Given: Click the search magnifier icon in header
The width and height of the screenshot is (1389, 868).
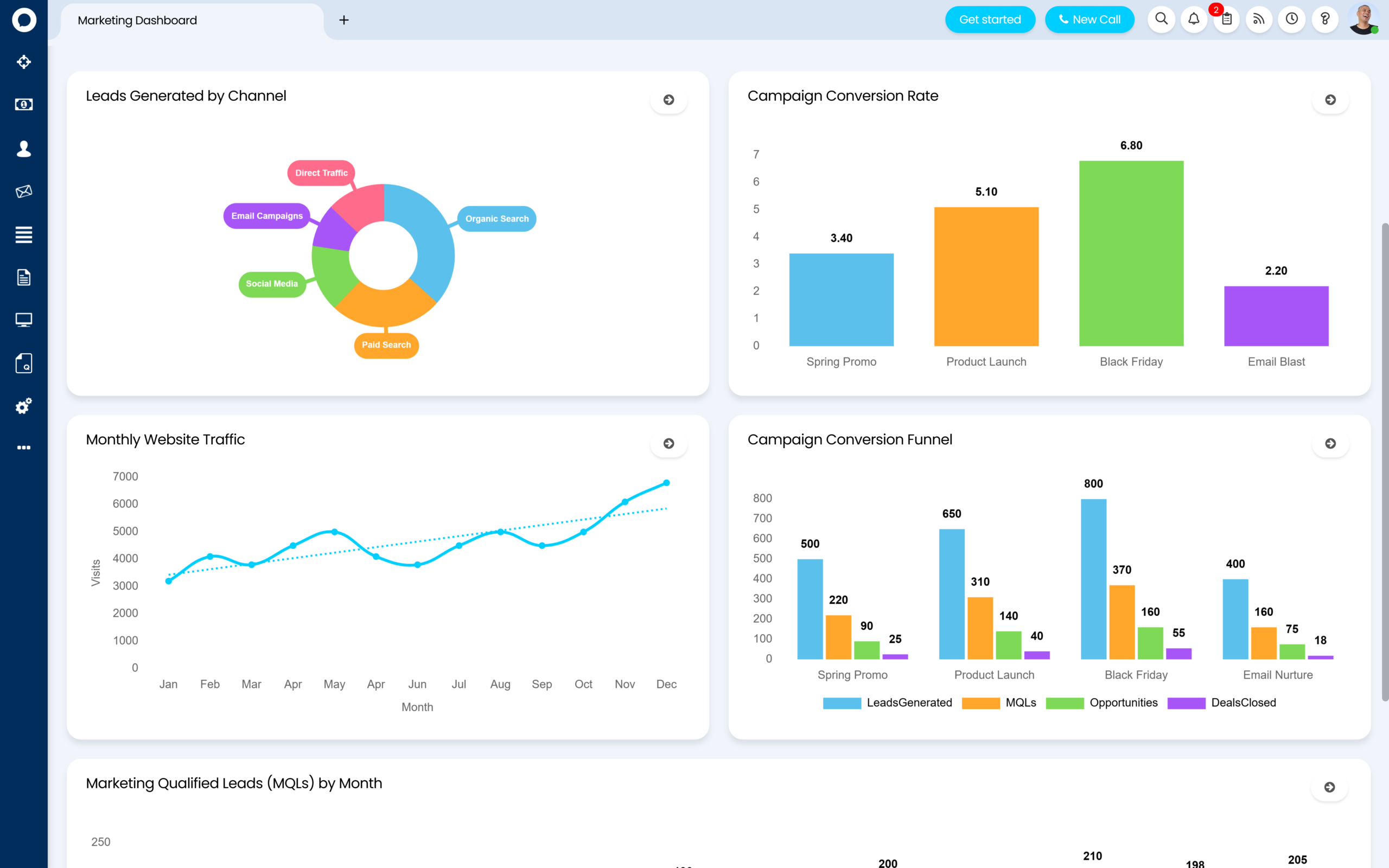Looking at the screenshot, I should (1161, 20).
